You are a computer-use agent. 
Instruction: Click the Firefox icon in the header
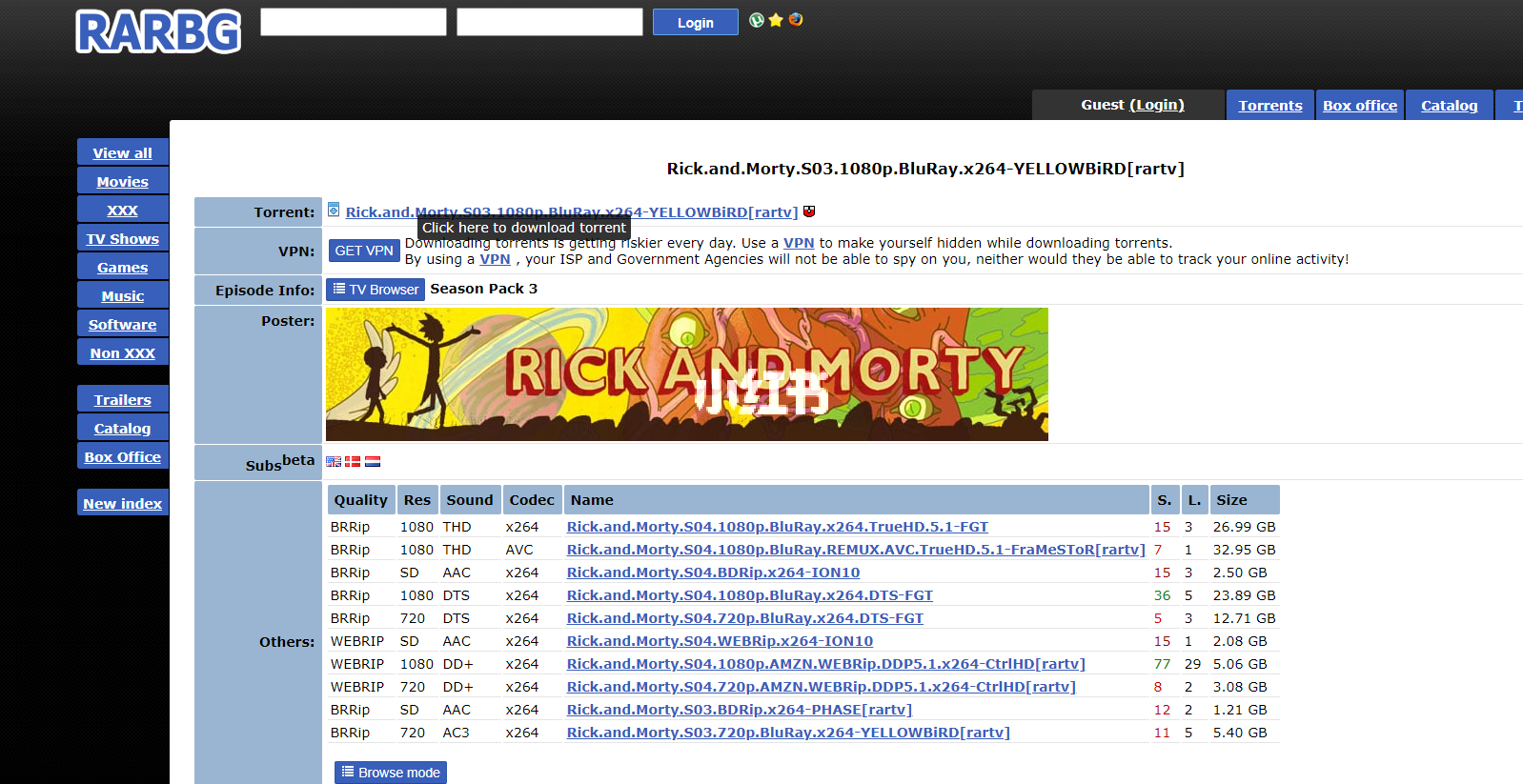[796, 20]
